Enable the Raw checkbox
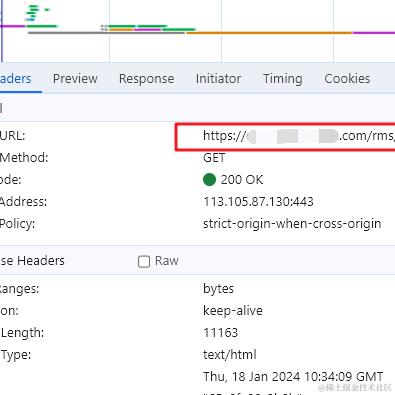 click(x=144, y=261)
